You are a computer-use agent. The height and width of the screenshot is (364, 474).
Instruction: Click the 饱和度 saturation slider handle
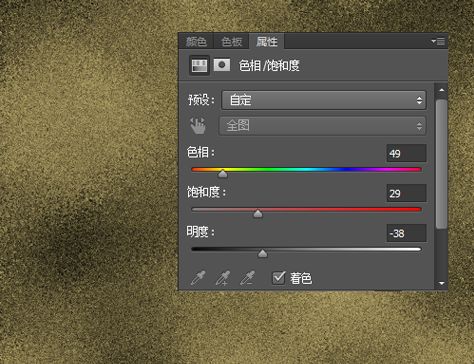(258, 214)
